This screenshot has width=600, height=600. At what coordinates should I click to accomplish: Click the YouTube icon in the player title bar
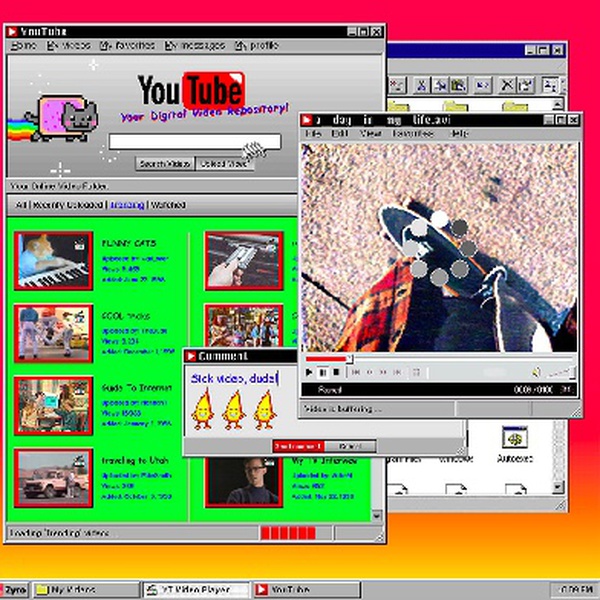tap(307, 121)
